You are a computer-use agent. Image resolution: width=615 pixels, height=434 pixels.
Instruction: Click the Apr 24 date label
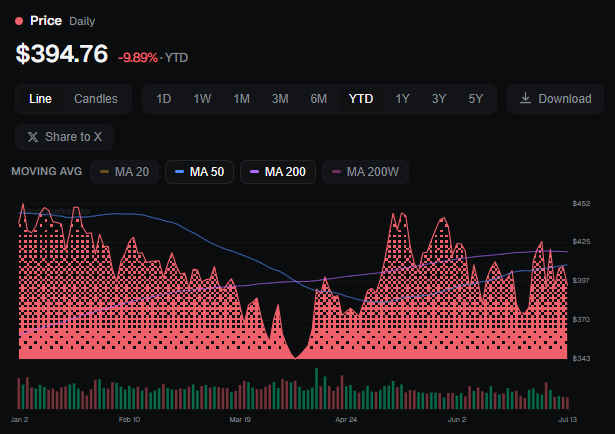tap(346, 419)
